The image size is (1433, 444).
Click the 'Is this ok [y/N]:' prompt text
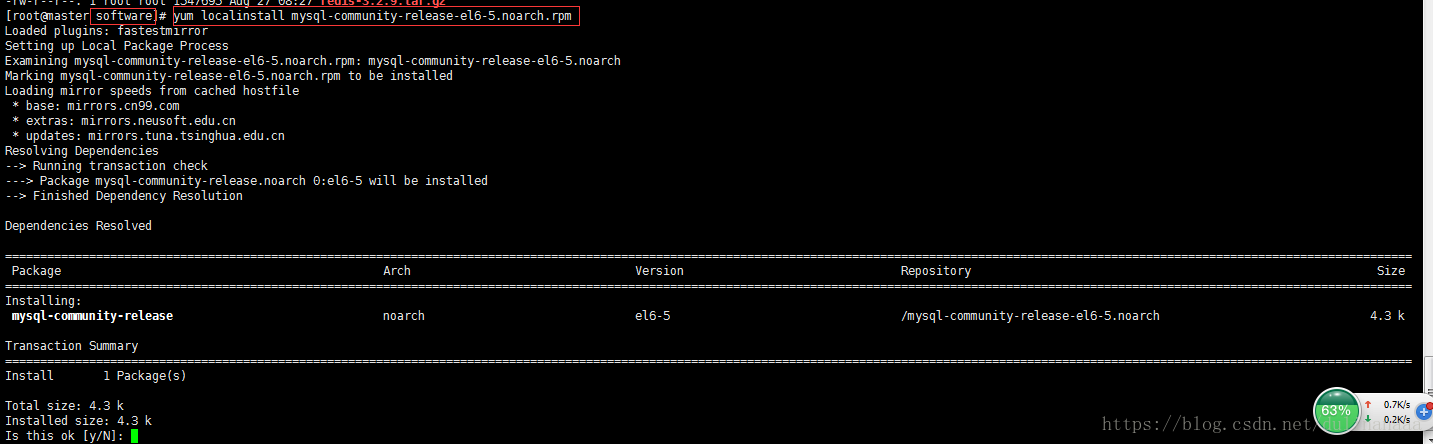(65, 436)
